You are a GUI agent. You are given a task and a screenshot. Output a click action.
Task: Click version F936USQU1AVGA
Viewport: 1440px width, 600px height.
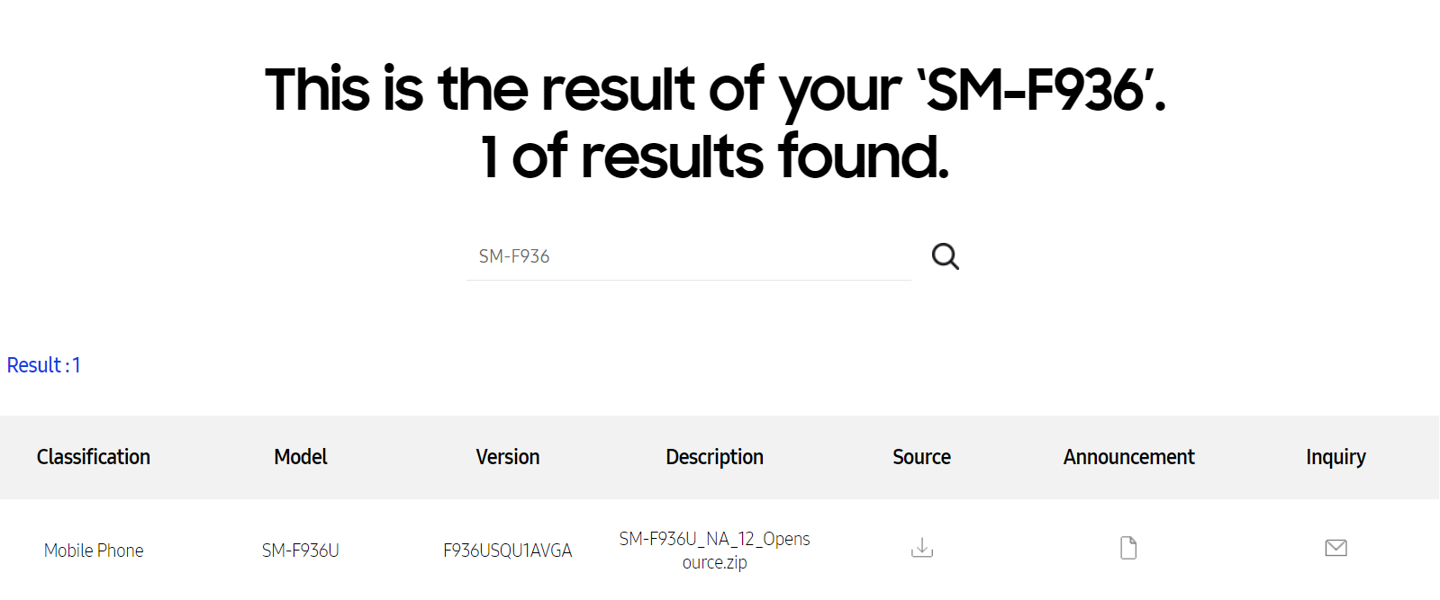click(x=508, y=551)
